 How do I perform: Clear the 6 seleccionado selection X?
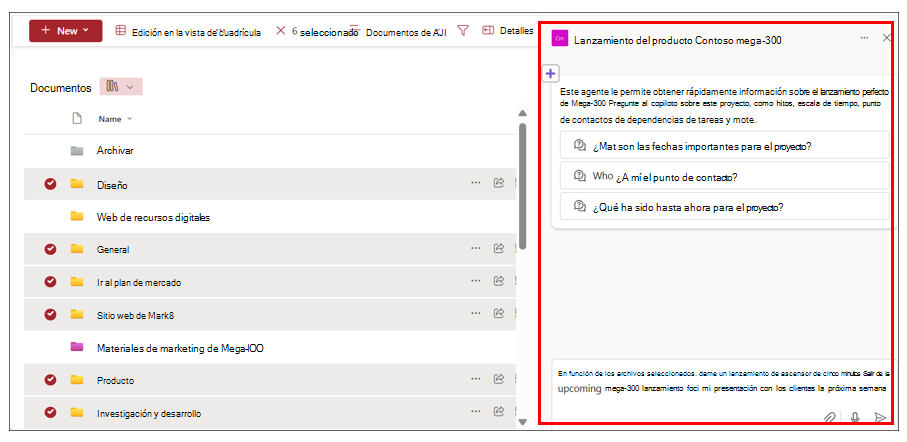click(x=281, y=31)
